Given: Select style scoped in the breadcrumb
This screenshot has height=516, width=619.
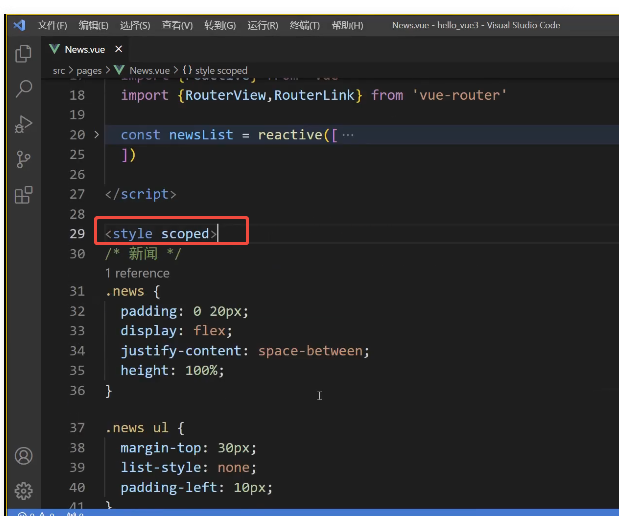Looking at the screenshot, I should tap(221, 71).
